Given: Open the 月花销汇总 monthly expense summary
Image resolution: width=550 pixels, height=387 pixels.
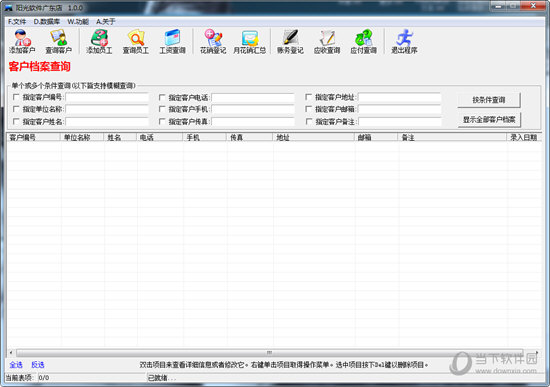Looking at the screenshot, I should pos(249,41).
